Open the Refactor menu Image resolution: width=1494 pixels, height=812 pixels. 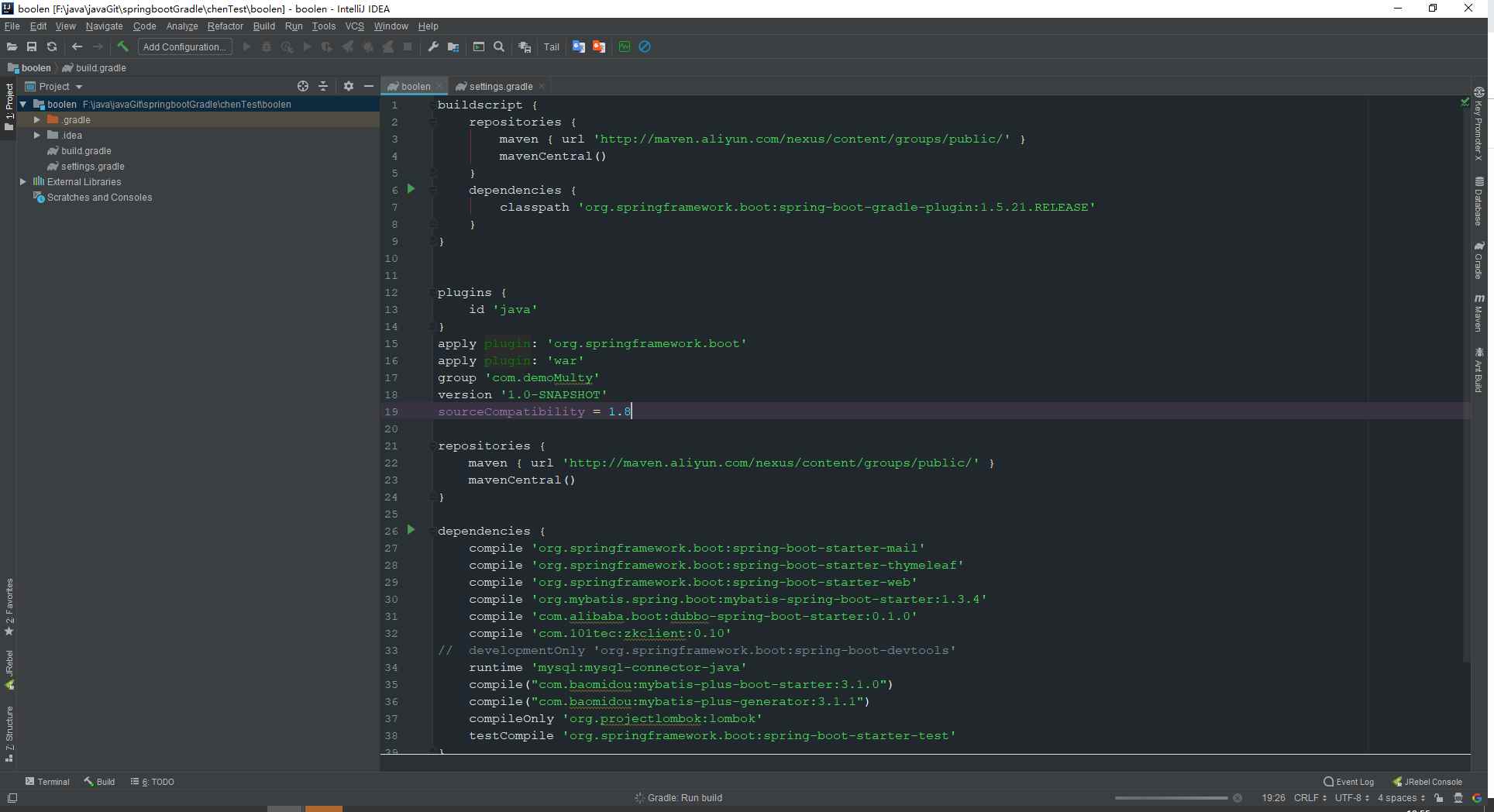pos(225,26)
